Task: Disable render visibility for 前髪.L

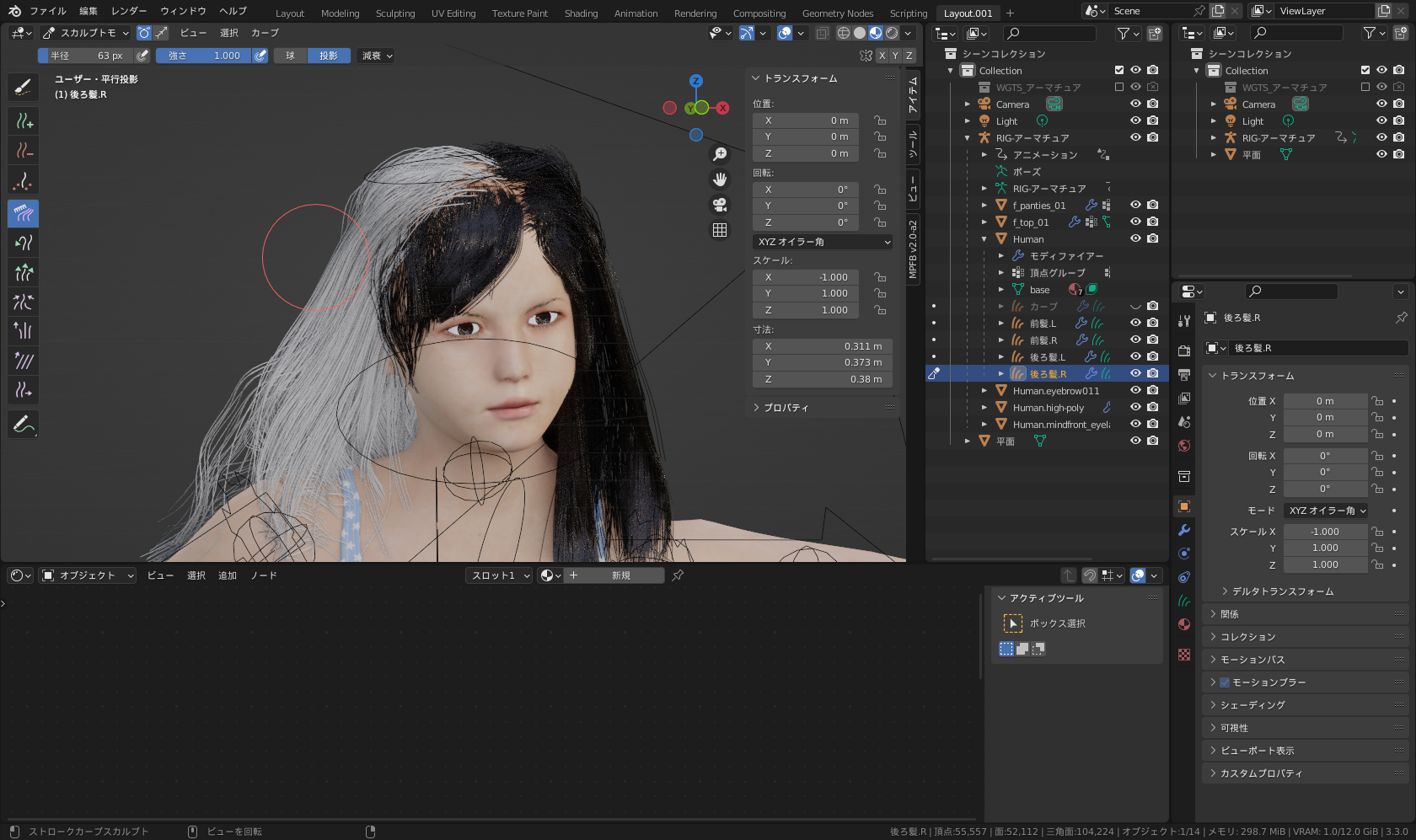Action: click(1152, 323)
